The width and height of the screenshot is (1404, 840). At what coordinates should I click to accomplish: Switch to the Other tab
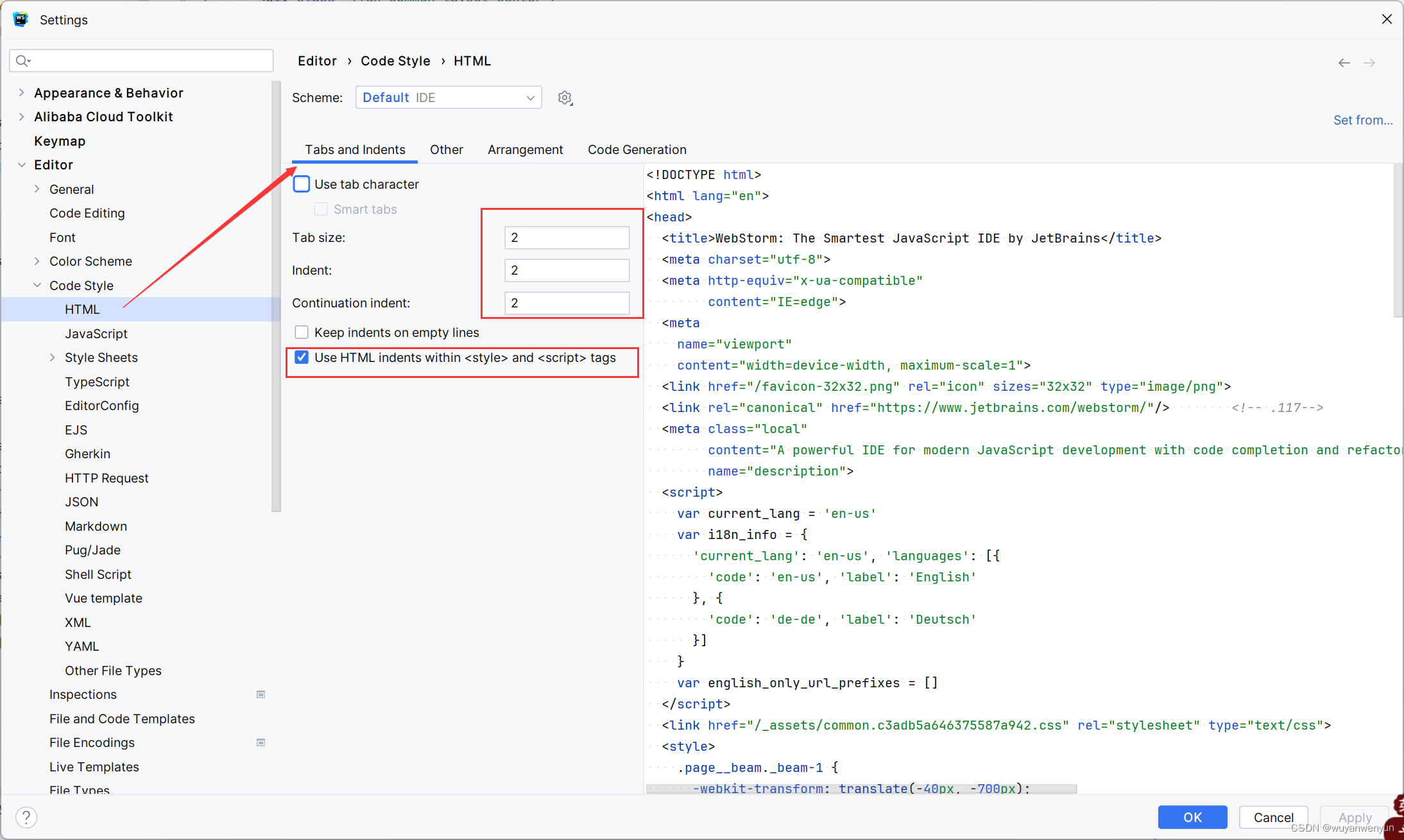tap(447, 150)
